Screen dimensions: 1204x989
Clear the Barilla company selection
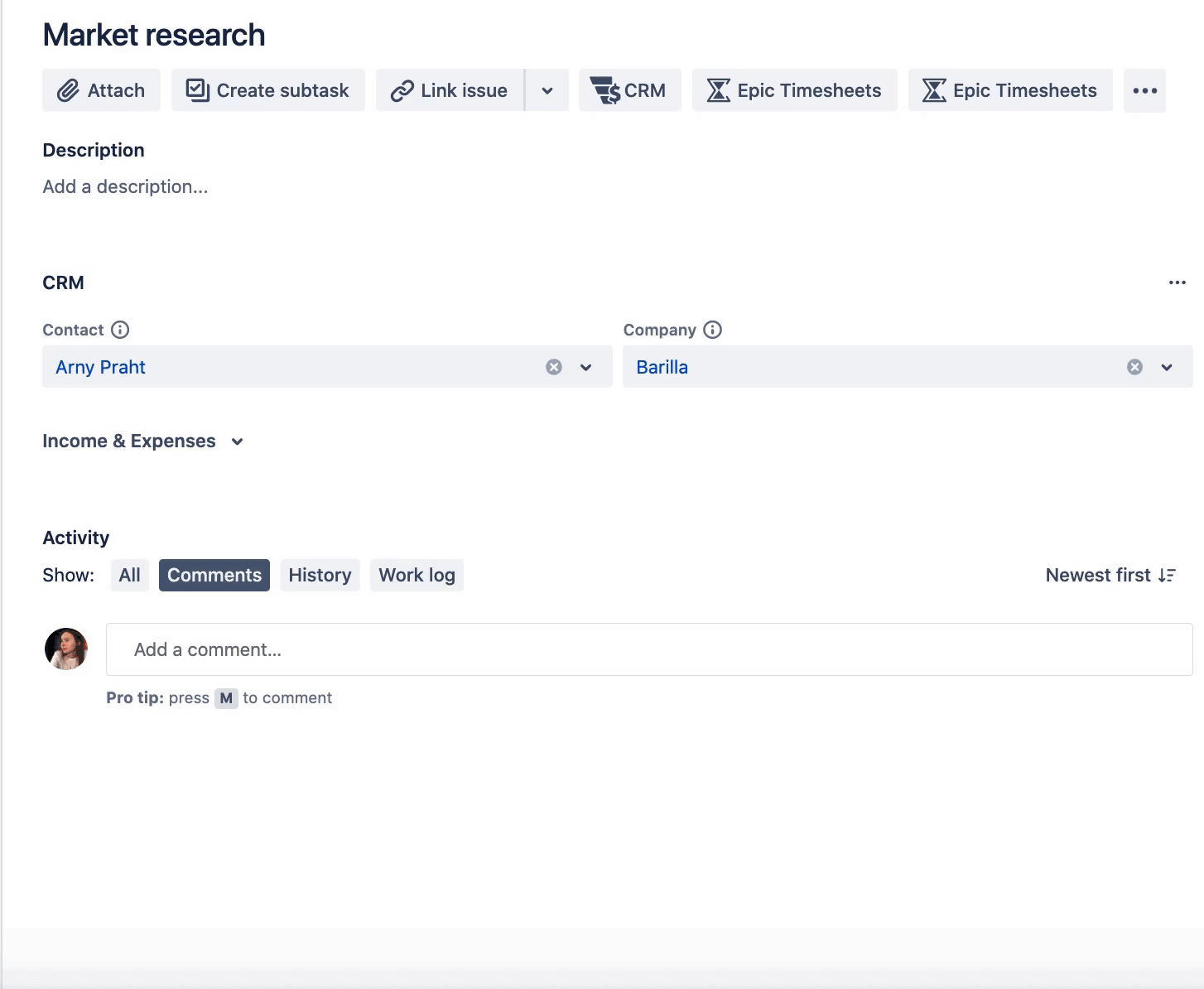click(1134, 366)
